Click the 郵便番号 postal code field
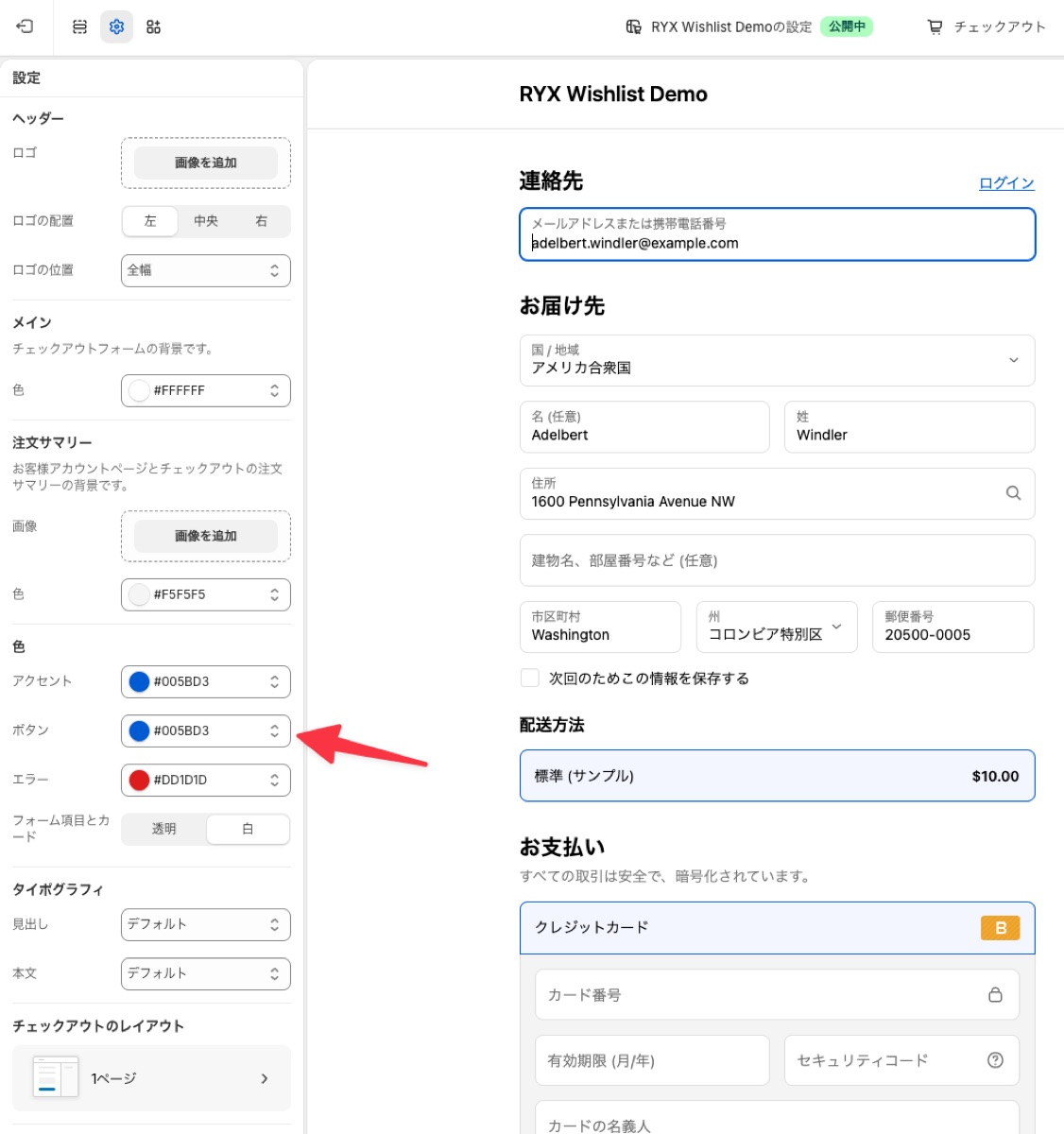The width and height of the screenshot is (1064, 1134). (953, 627)
